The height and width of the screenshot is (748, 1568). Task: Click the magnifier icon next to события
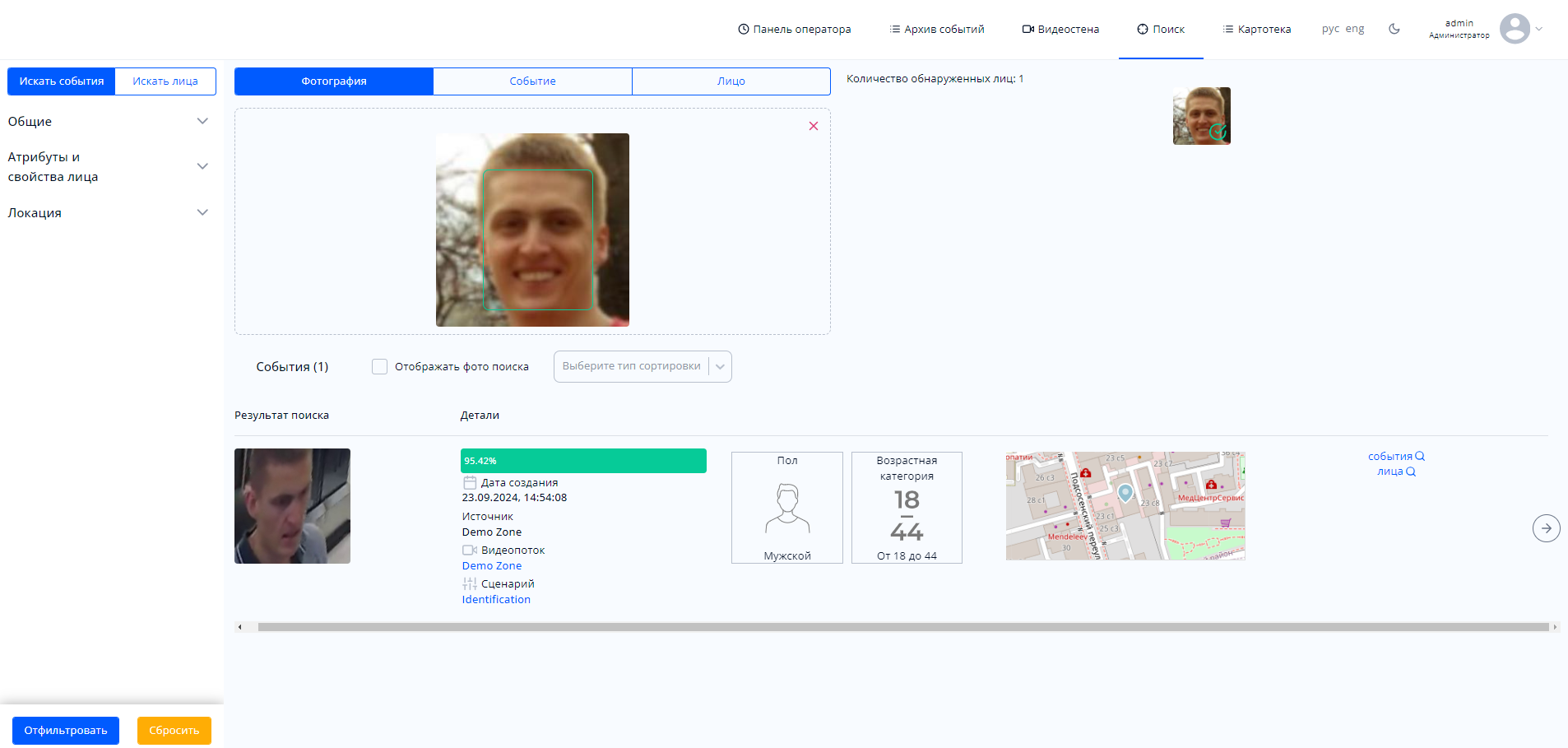coord(1420,456)
